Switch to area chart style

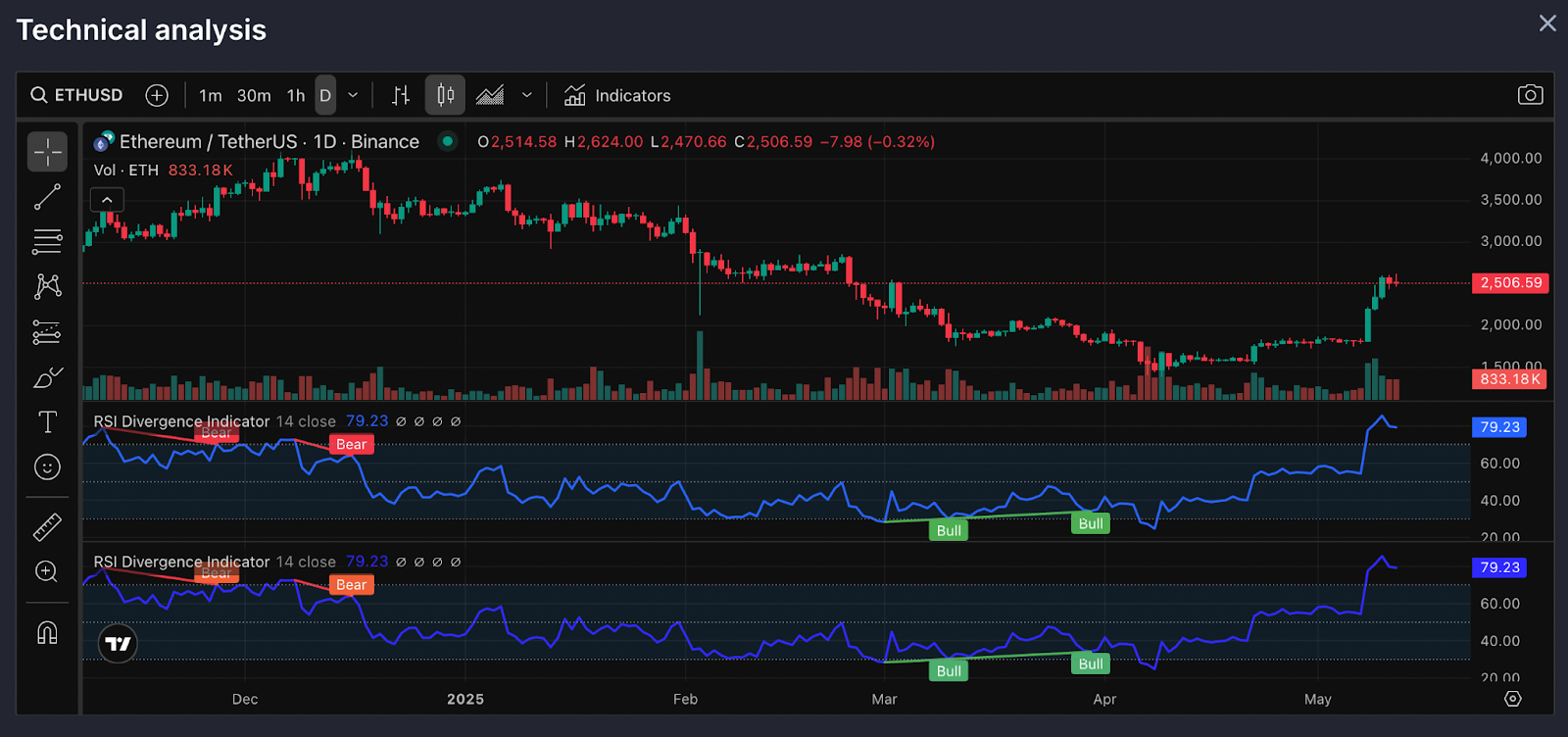coord(490,95)
